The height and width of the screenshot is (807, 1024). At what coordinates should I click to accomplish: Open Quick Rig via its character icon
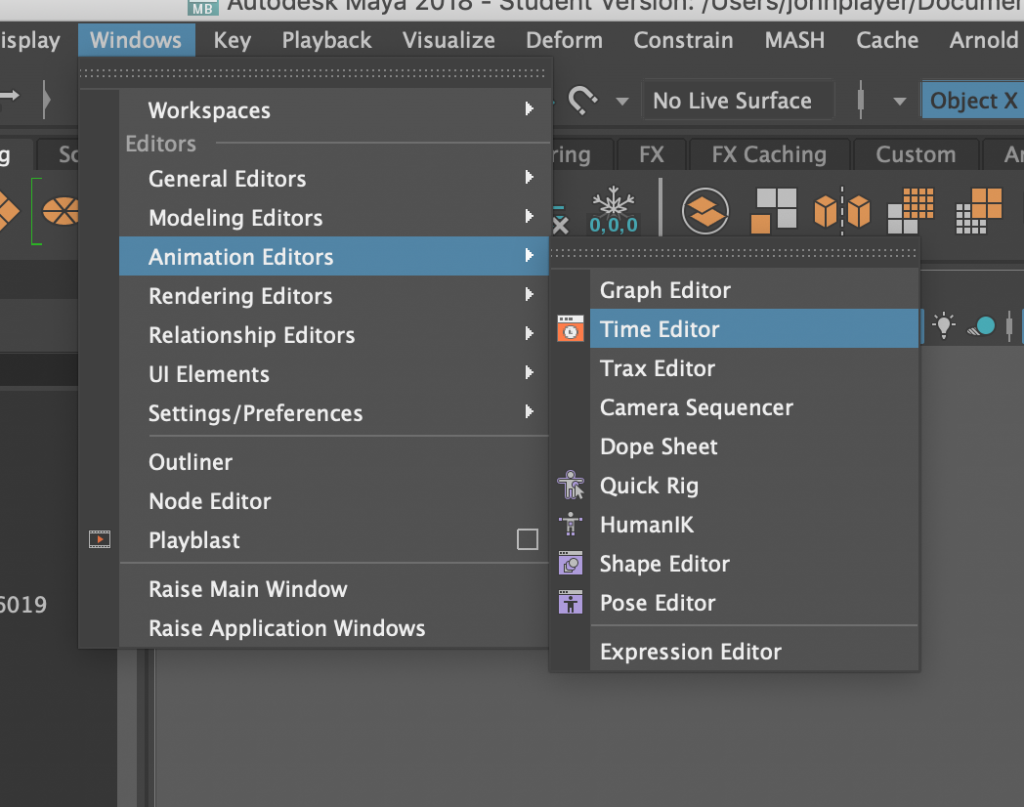tap(570, 484)
